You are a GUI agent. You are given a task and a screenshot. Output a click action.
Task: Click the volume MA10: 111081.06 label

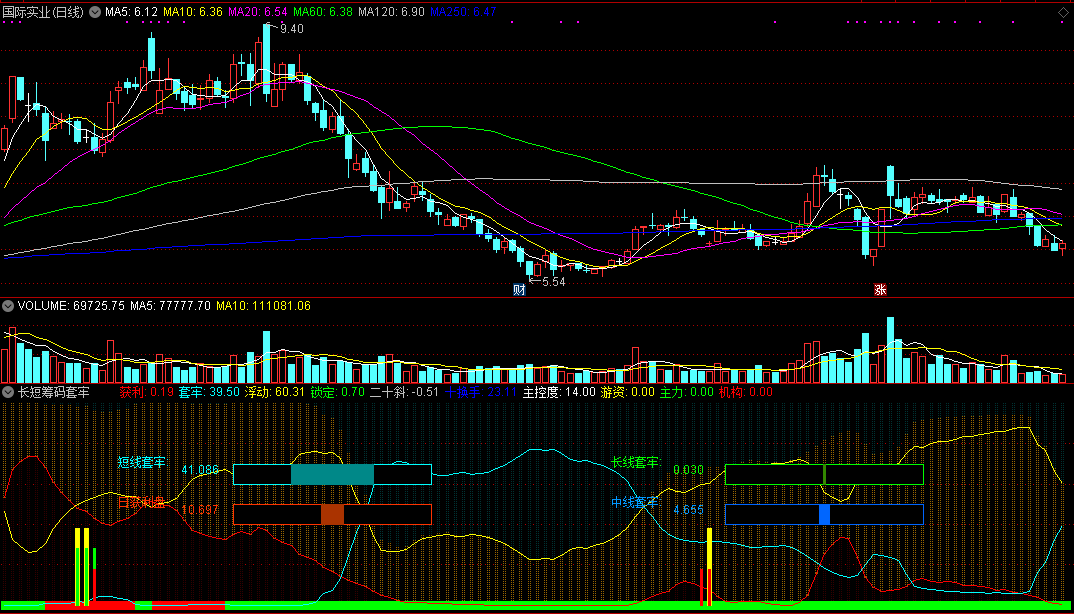[263, 306]
